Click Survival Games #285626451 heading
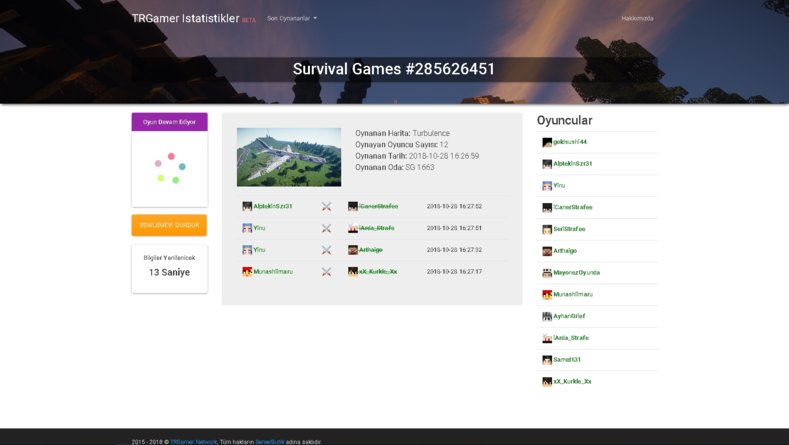789x445 pixels. [394, 69]
